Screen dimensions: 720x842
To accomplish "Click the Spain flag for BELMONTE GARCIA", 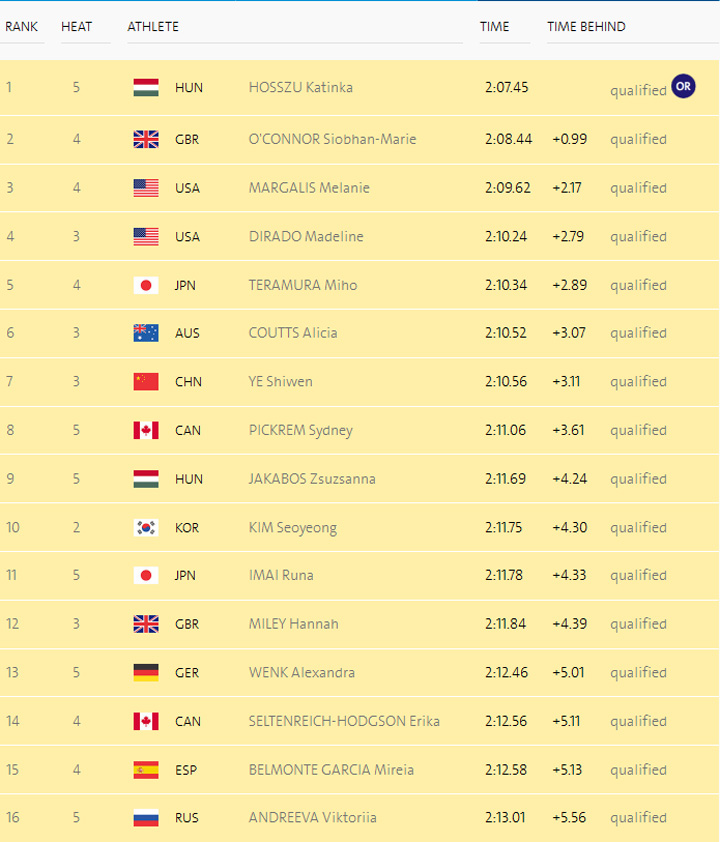I will (x=146, y=770).
